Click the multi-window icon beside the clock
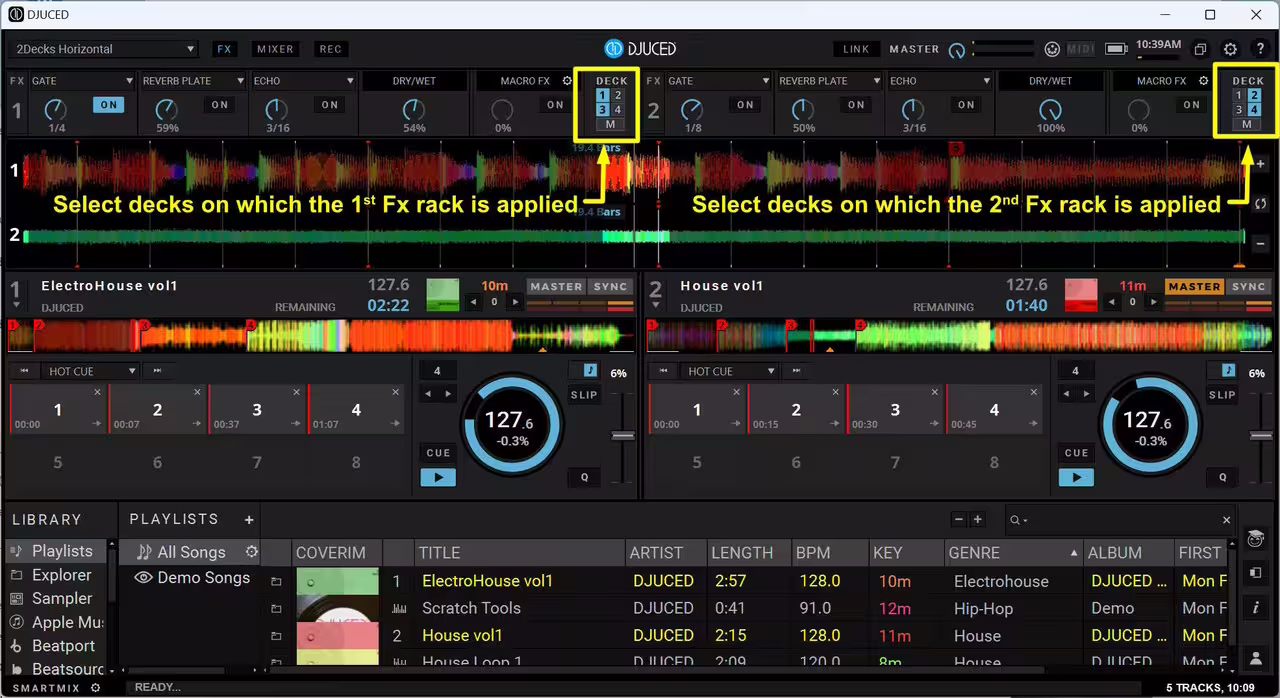This screenshot has width=1280, height=698. [1201, 49]
